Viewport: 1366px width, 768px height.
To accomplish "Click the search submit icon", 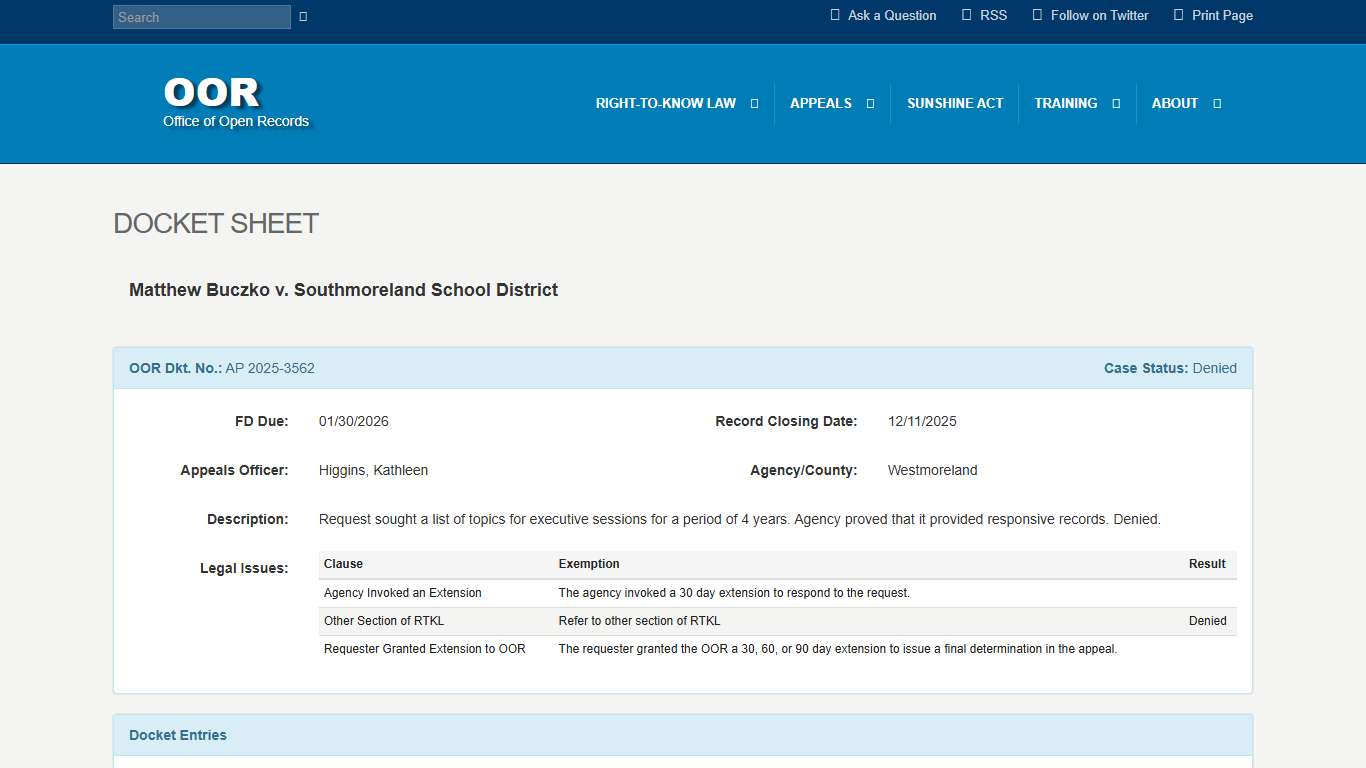I will [x=303, y=17].
